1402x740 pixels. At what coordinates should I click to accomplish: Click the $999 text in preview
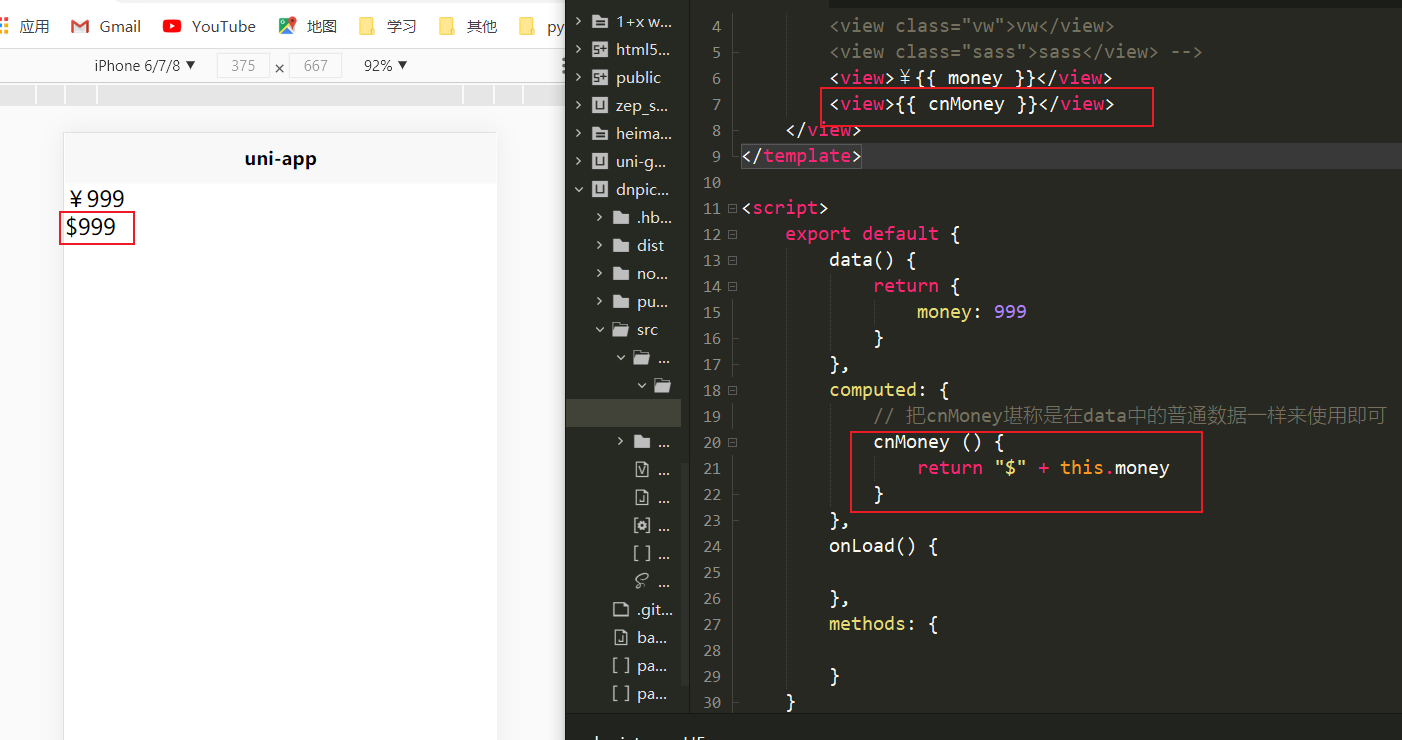(x=91, y=227)
